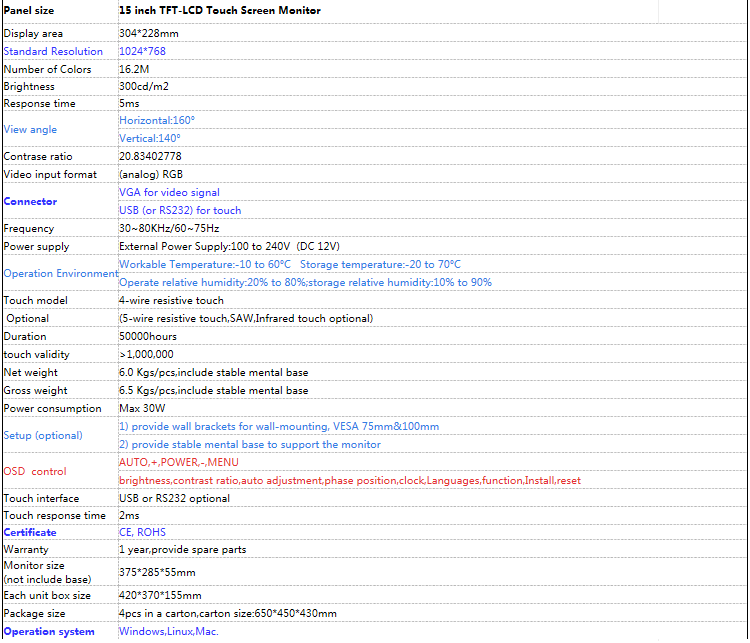
Task: Select '15 inch TFT-LCD Touch Screen Monitor' text
Action: coord(220,11)
